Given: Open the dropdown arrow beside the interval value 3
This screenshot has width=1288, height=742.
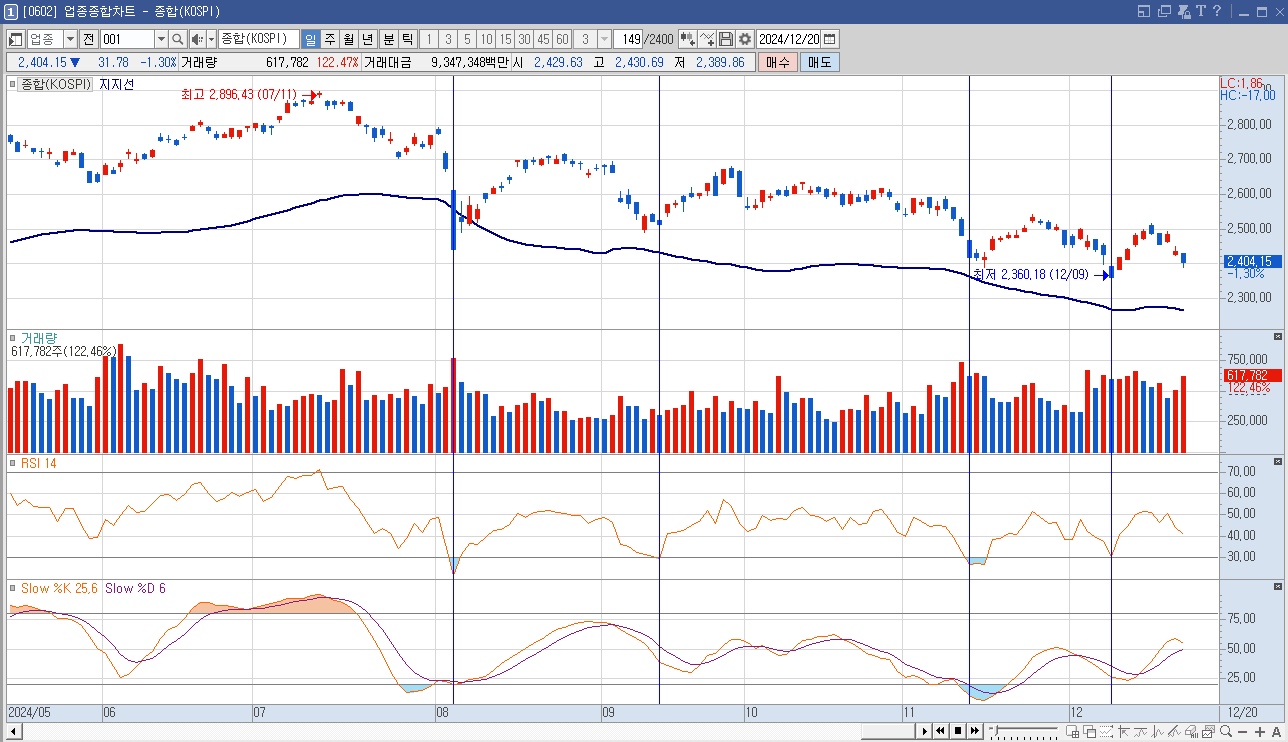Looking at the screenshot, I should tap(604, 39).
